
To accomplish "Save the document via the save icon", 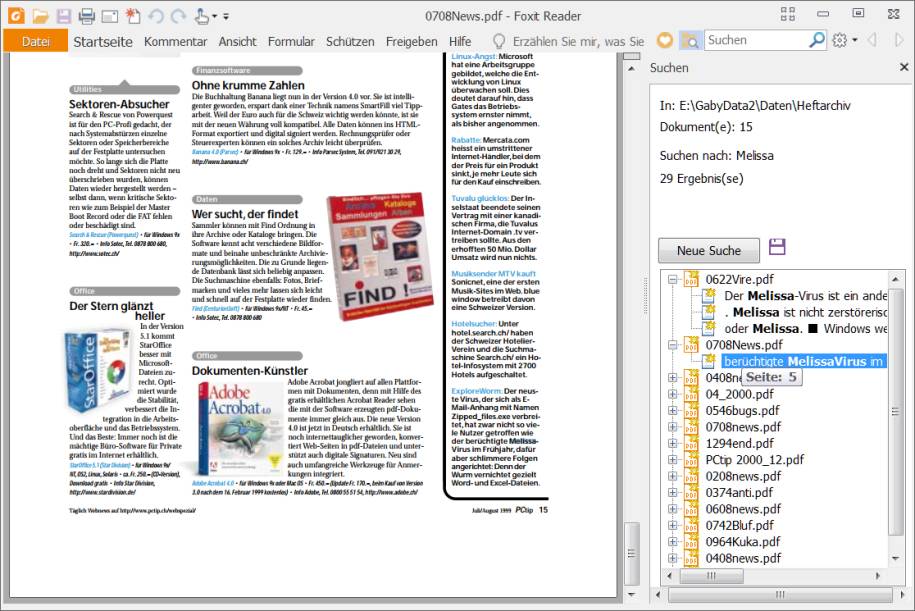I will click(62, 16).
